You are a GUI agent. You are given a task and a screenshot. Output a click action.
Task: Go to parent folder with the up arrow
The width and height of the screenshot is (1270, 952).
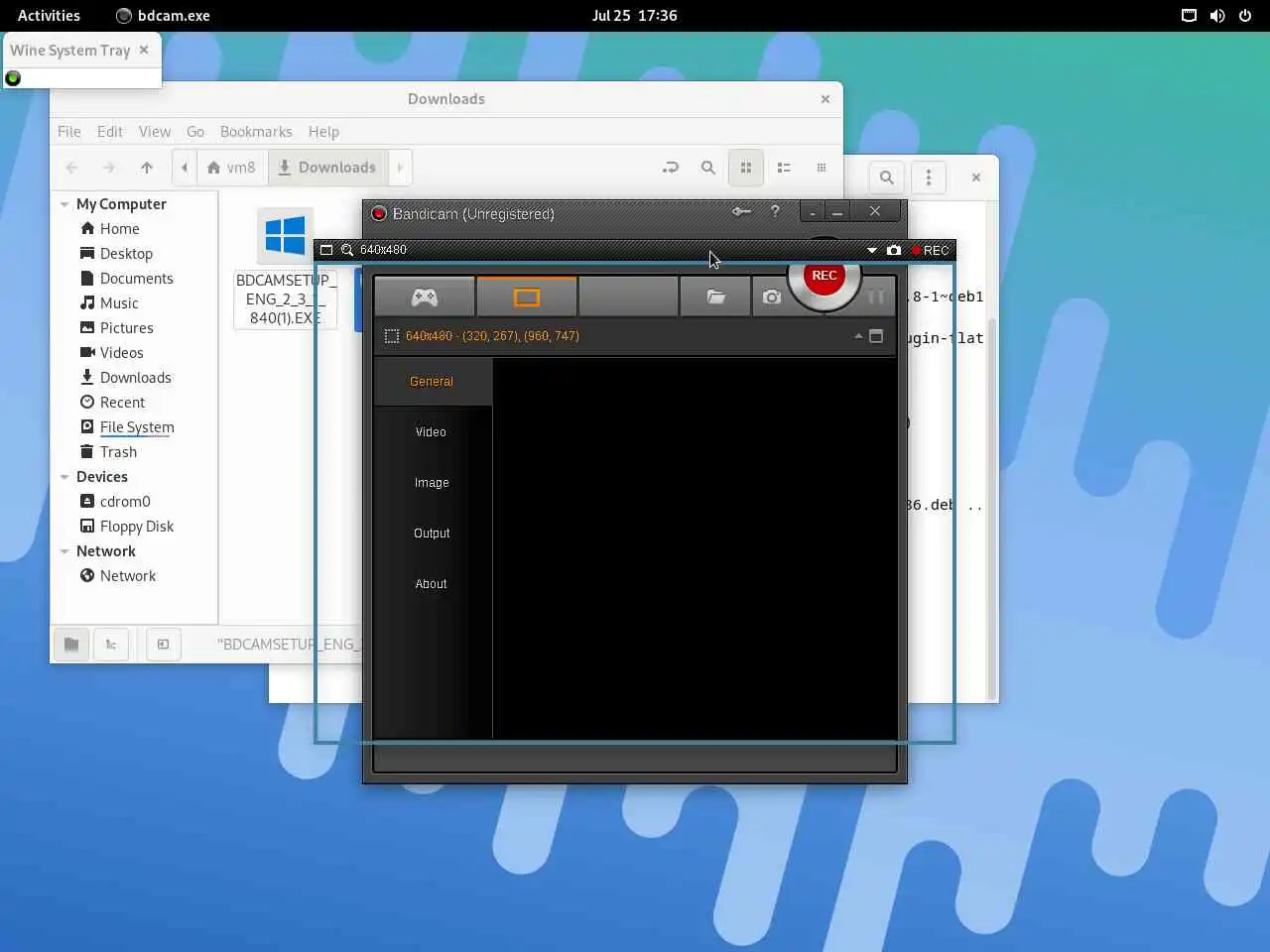tap(147, 168)
